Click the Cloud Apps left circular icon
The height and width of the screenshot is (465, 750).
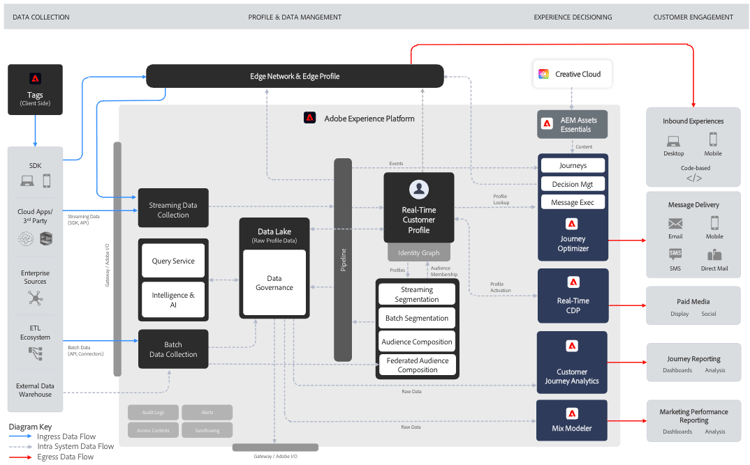[x=26, y=239]
